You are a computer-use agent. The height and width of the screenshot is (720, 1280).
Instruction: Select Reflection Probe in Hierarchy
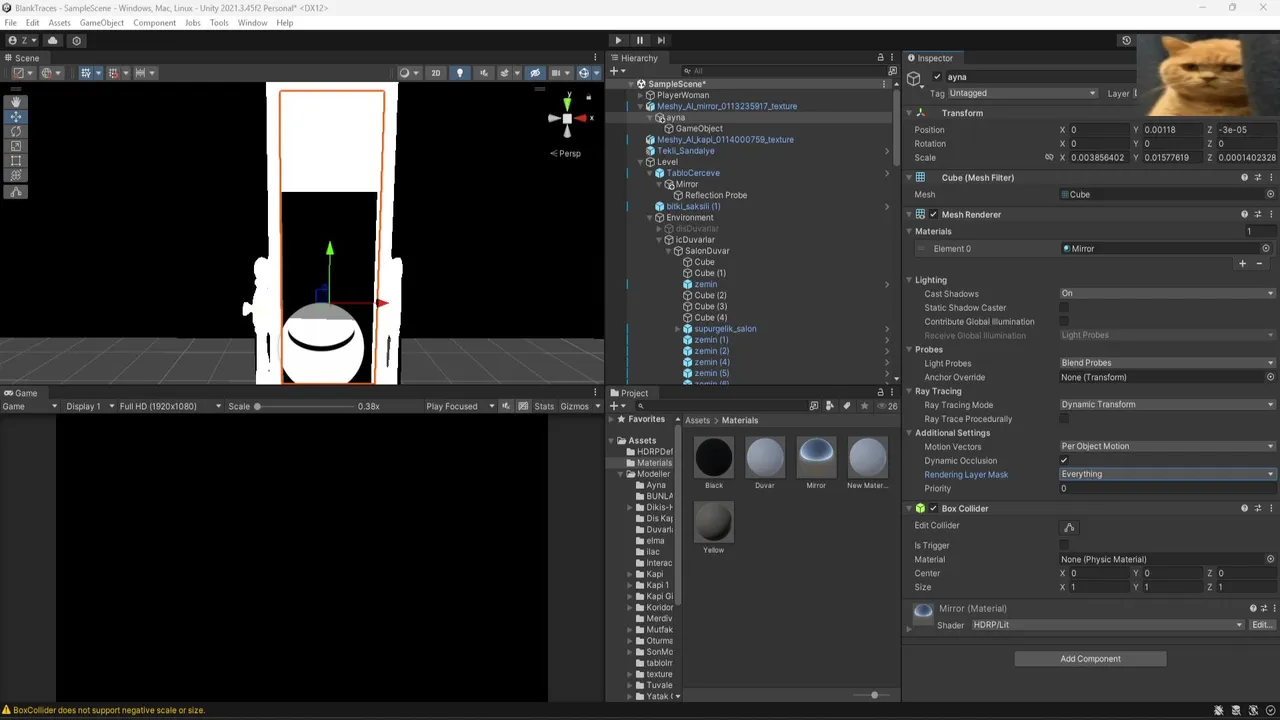715,195
